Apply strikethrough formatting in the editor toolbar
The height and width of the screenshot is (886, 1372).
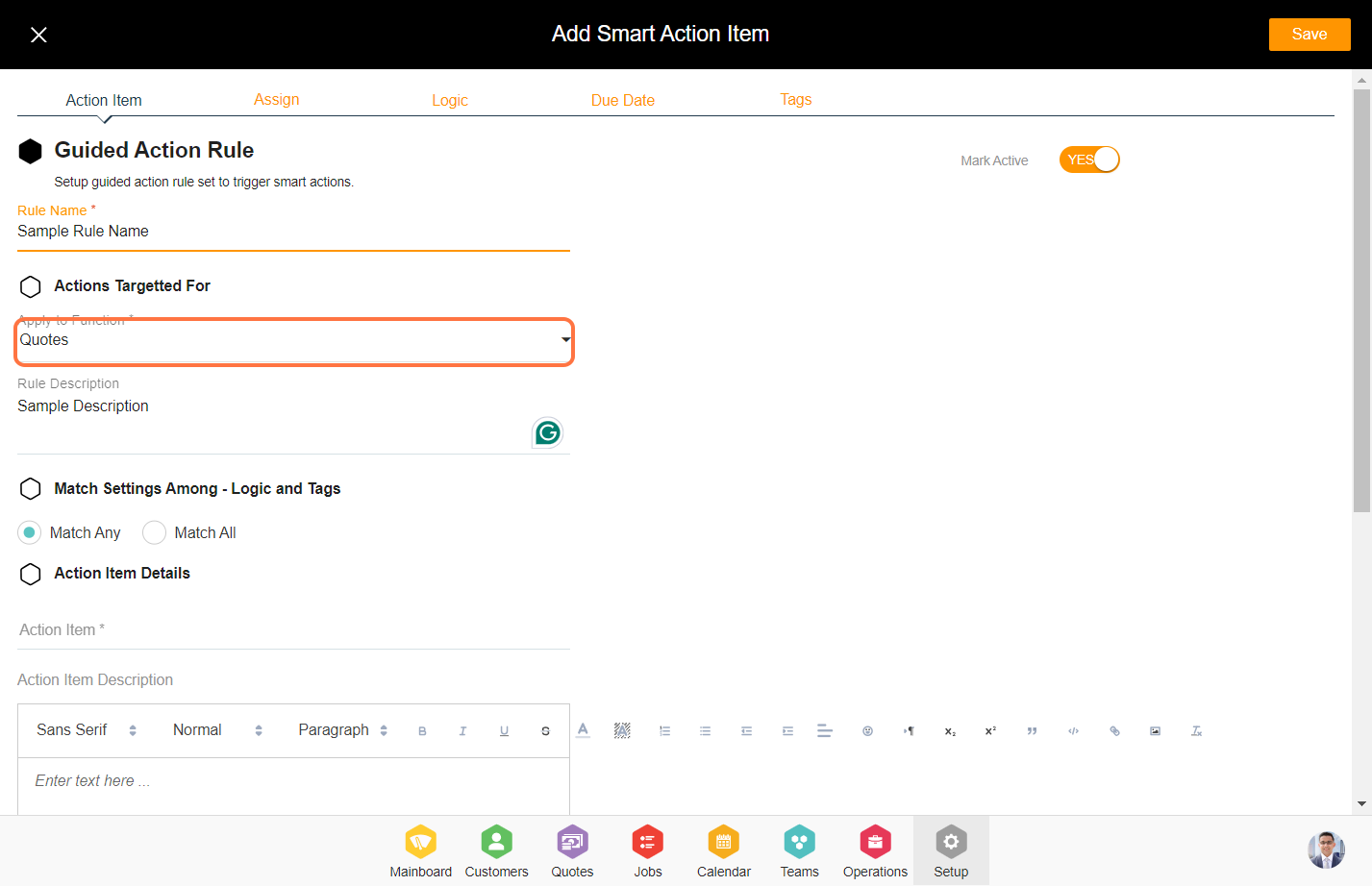545,731
